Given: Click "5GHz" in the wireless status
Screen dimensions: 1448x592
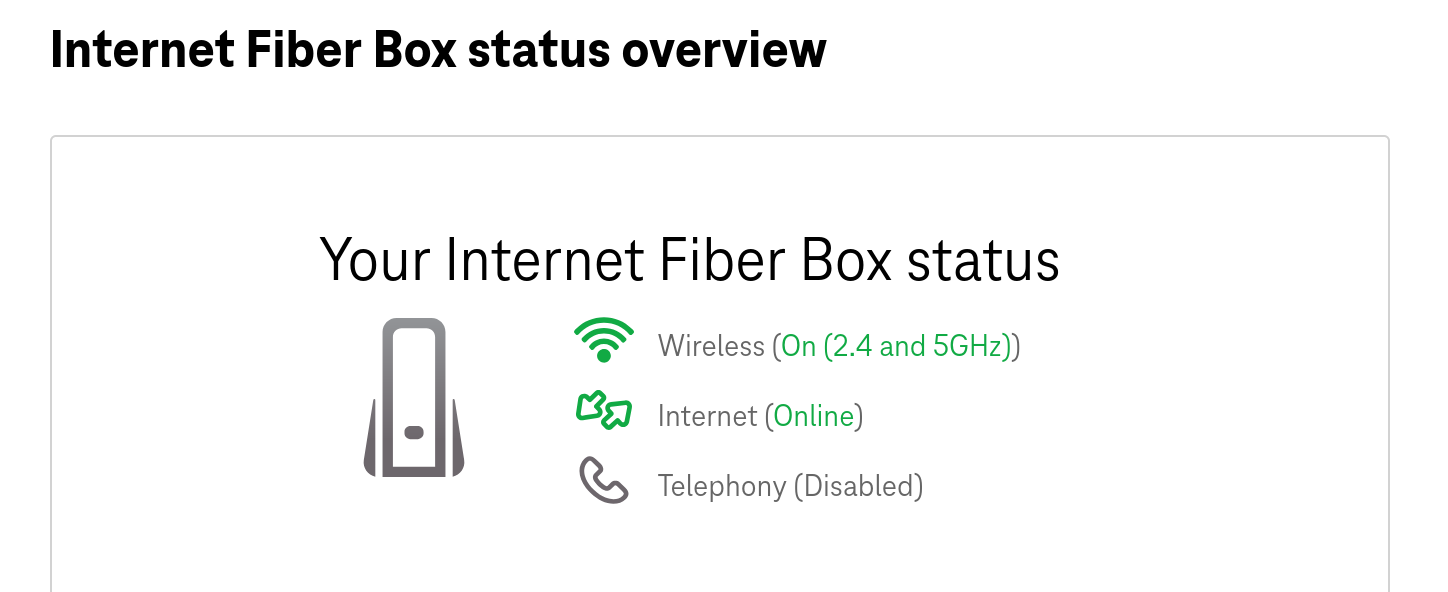Looking at the screenshot, I should pos(972,346).
